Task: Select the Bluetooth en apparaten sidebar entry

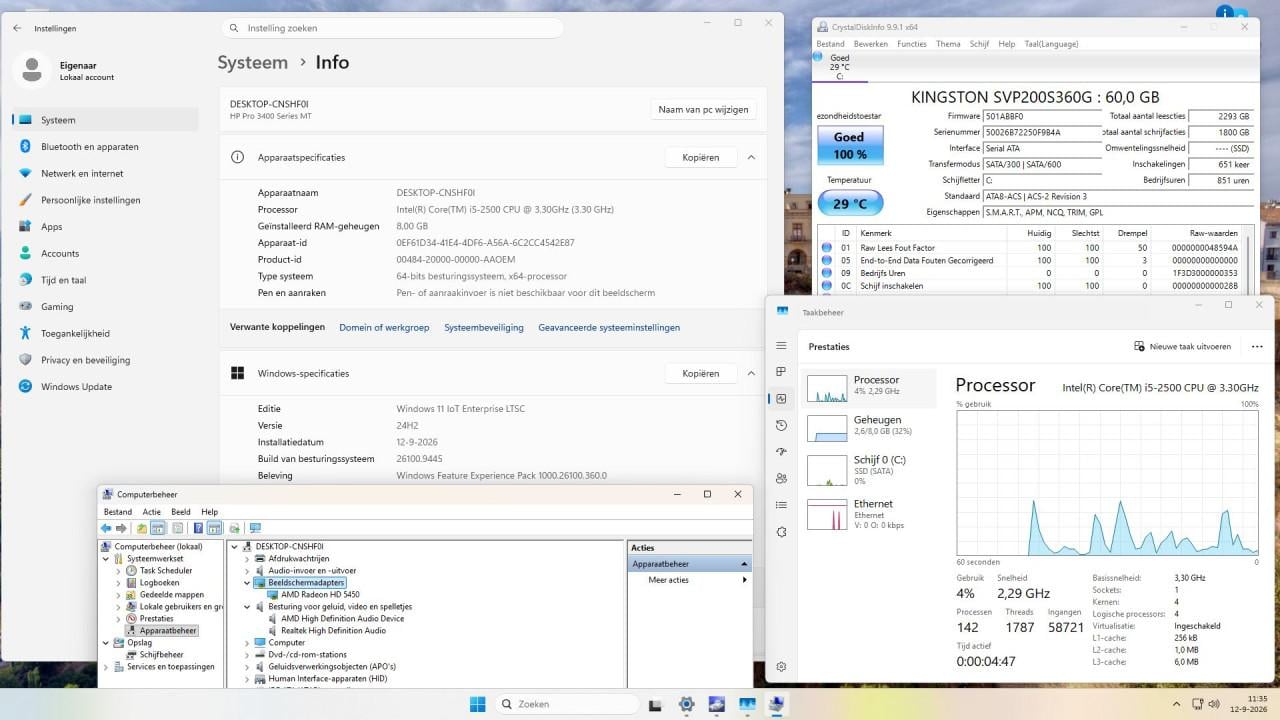Action: 105,146
